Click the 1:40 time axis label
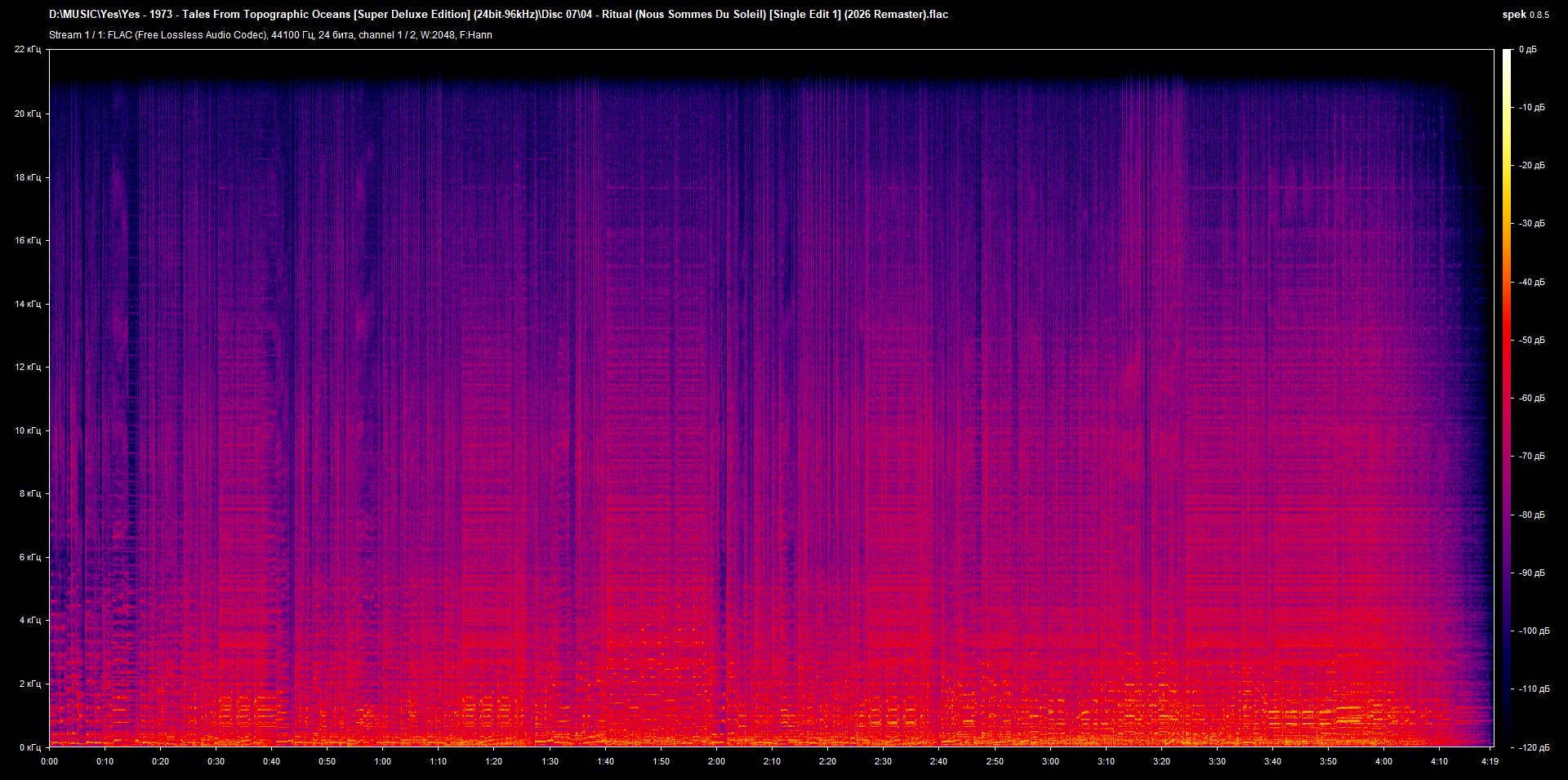 pyautogui.click(x=605, y=761)
